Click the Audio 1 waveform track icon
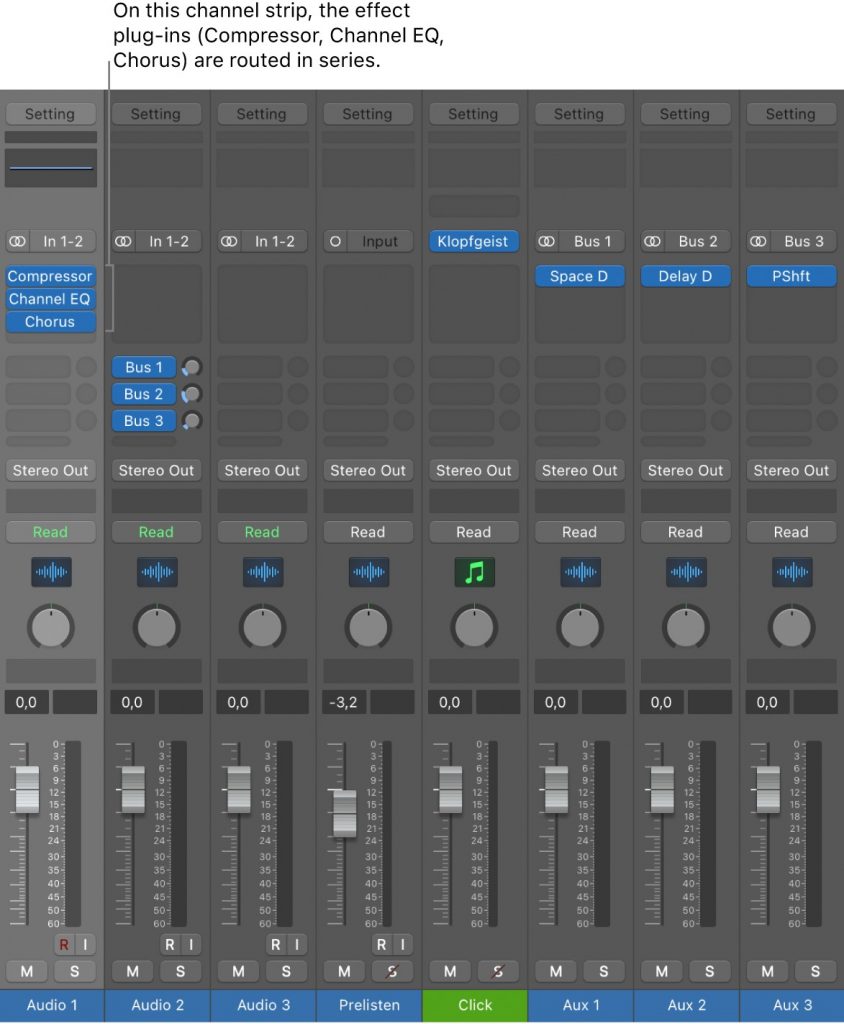 52,572
